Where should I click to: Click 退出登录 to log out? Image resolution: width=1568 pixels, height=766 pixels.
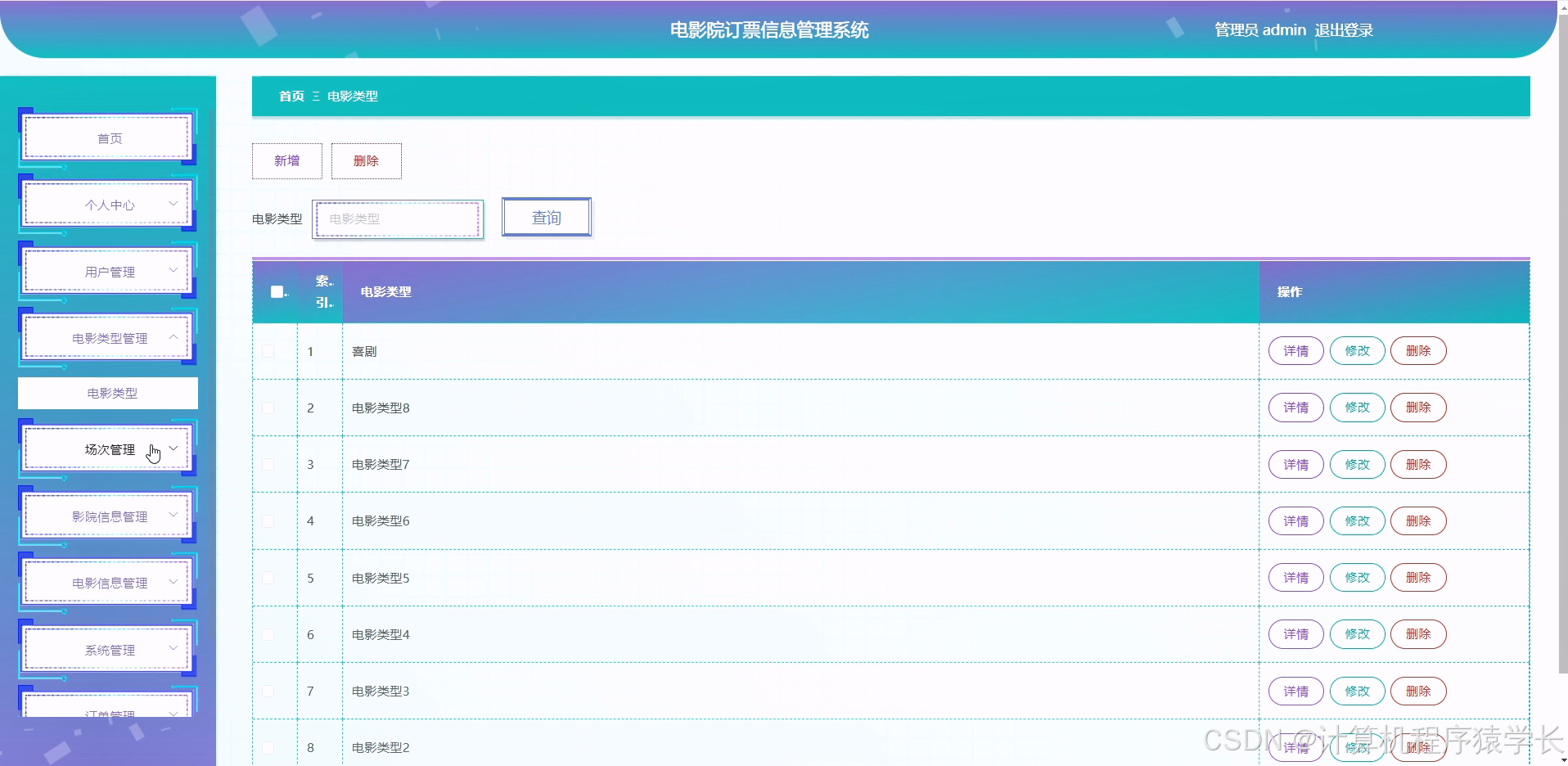1344,30
